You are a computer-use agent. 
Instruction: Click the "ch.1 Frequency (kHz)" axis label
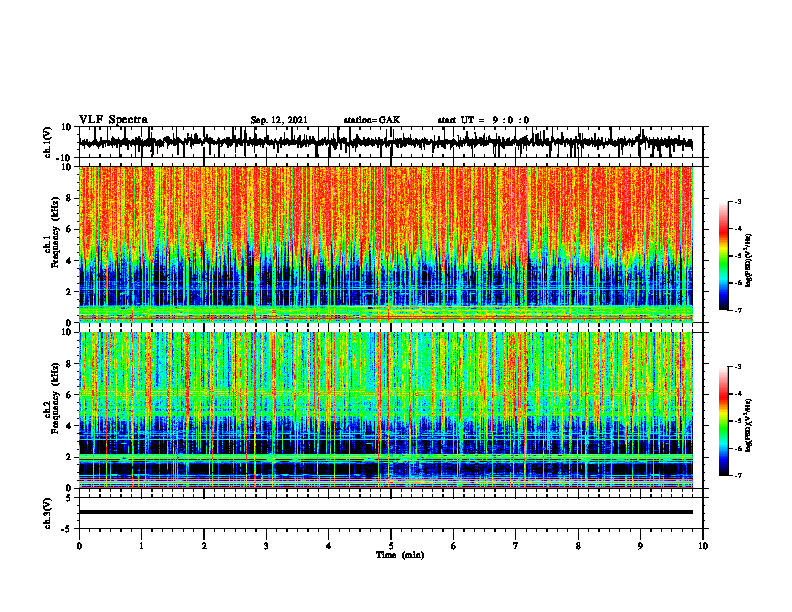tap(53, 232)
